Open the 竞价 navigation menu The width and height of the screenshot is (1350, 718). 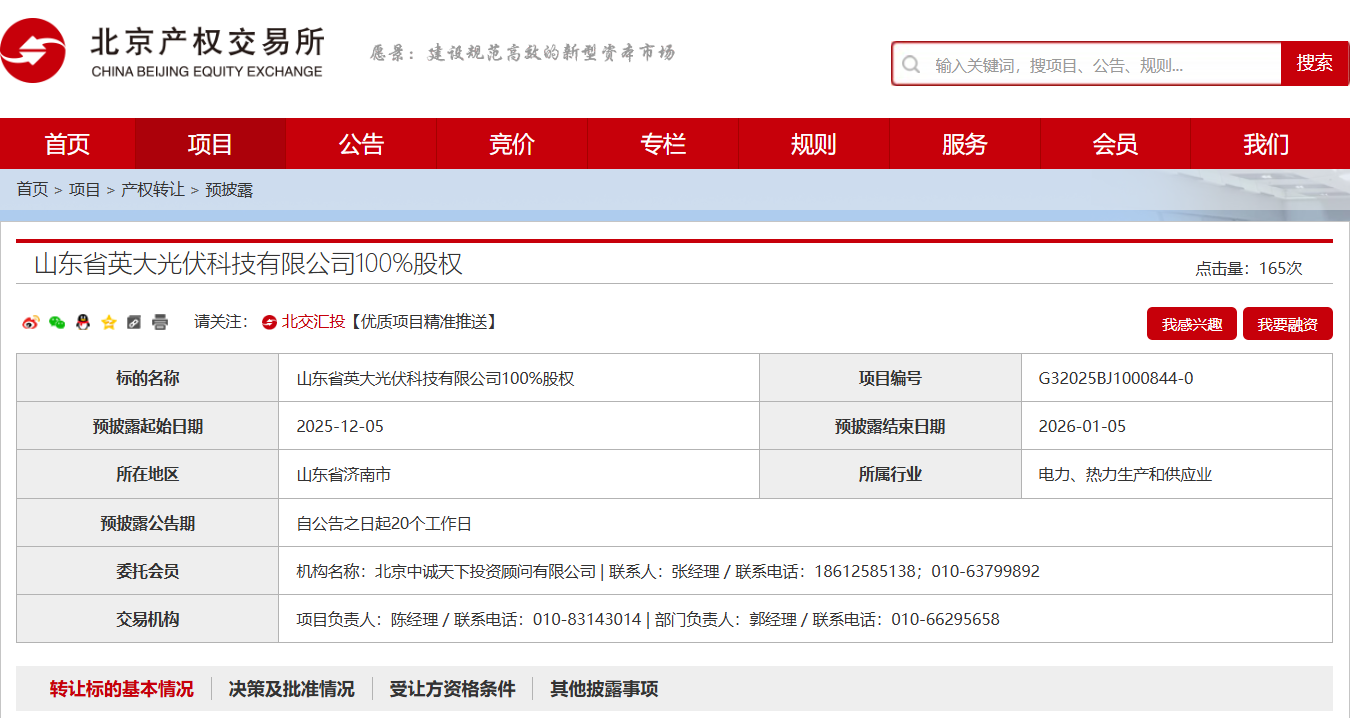click(512, 144)
